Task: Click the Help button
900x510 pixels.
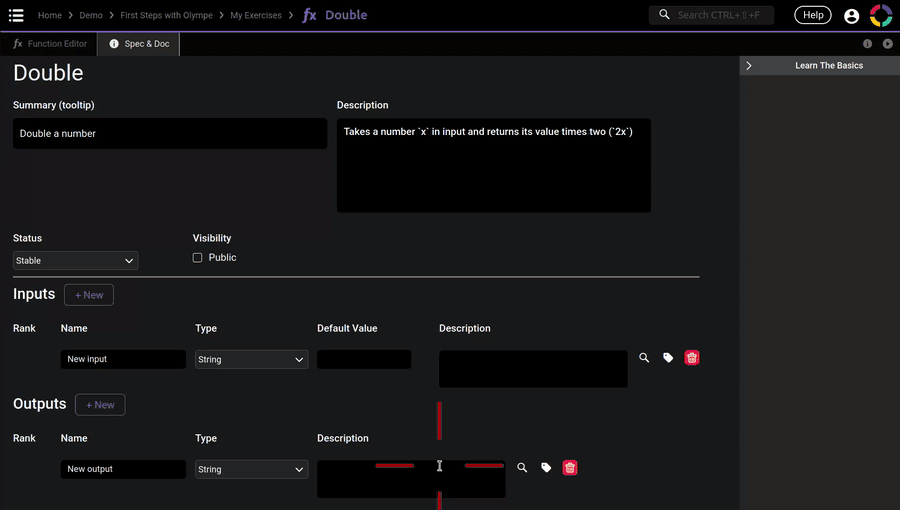Action: (x=812, y=15)
